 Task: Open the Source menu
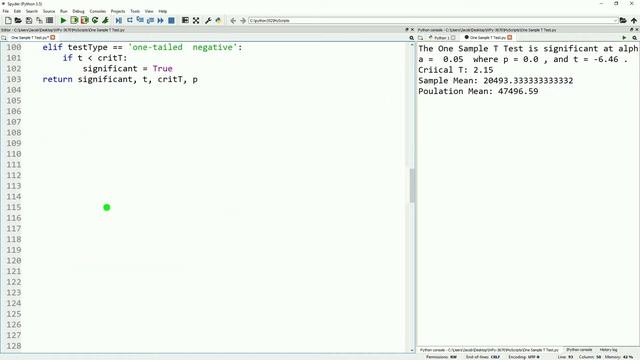point(49,11)
